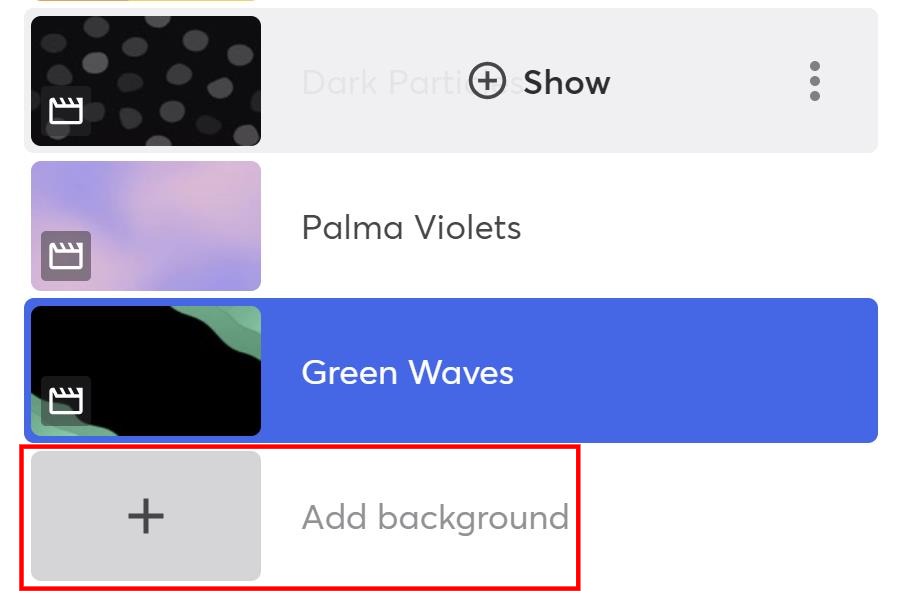Select the Palma Violets background
The width and height of the screenshot is (899, 595).
410,227
